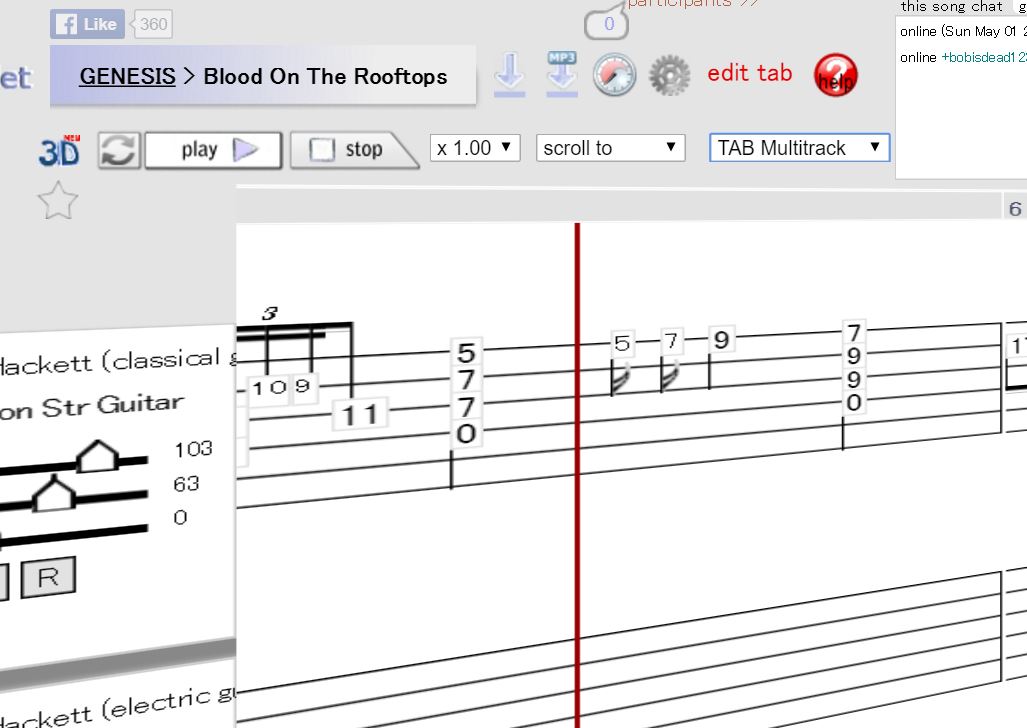Screen dimensions: 1027x728
Task: Open the TAB Multitrack view dropdown
Action: pyautogui.click(x=799, y=147)
